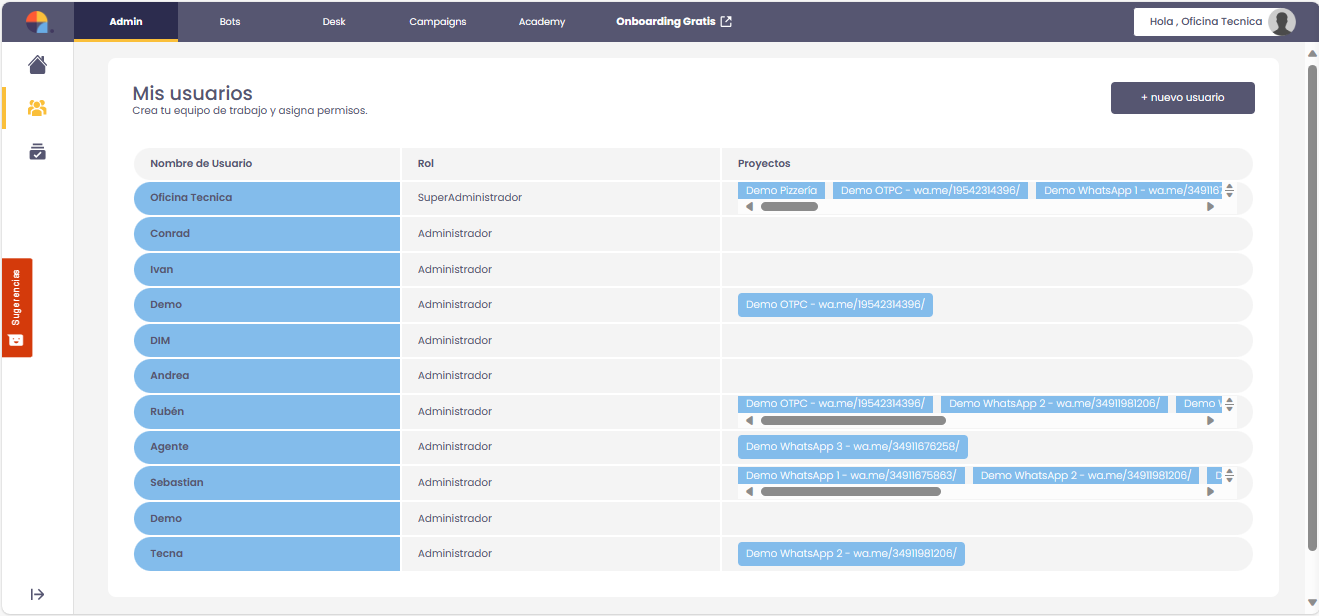Select the checklist inbox sidebar icon
Viewport: 1319px width, 616px height.
click(37, 152)
